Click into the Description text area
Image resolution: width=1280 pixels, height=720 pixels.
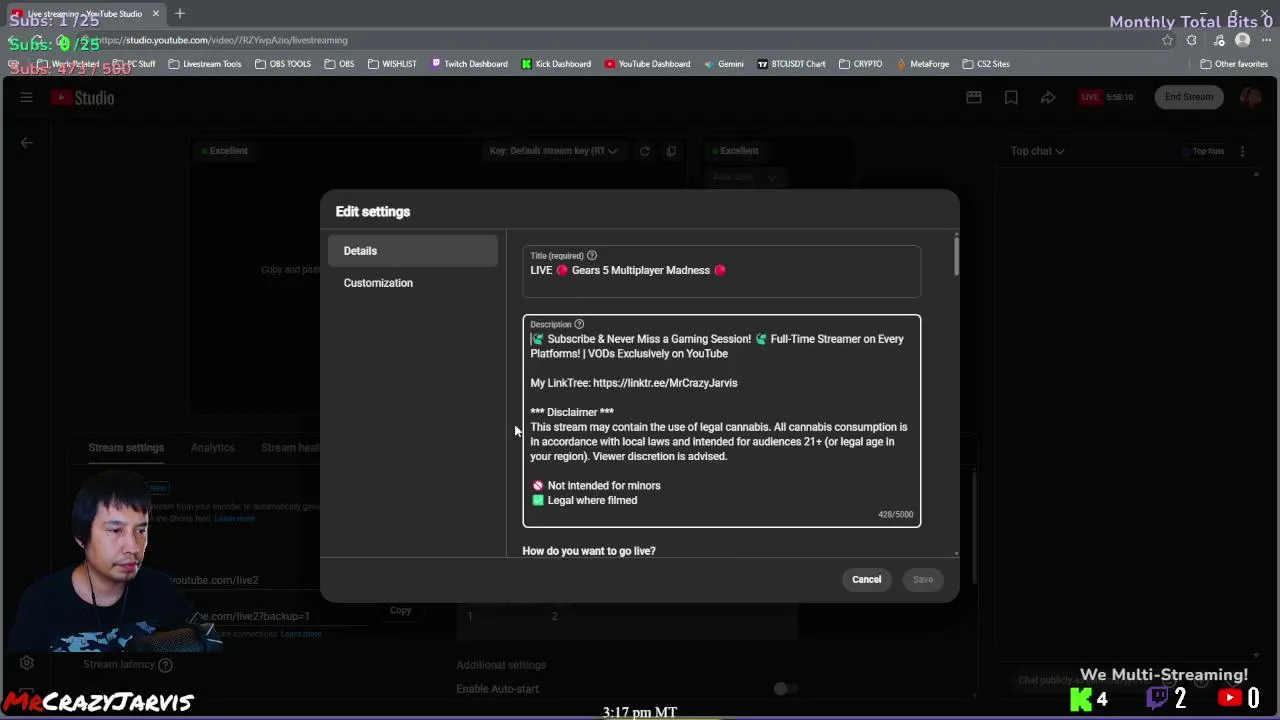click(x=721, y=421)
